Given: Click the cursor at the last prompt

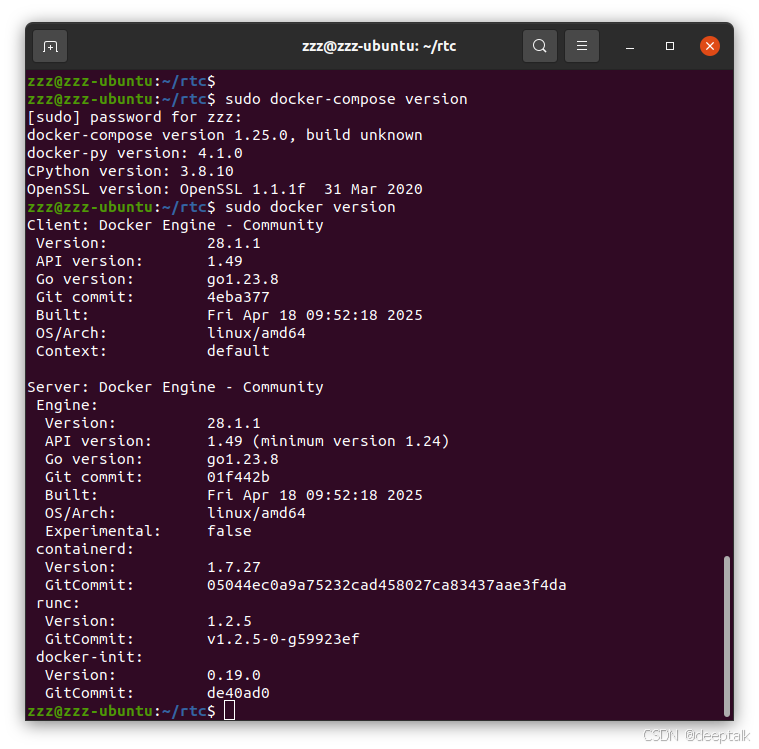Looking at the screenshot, I should point(229,711).
